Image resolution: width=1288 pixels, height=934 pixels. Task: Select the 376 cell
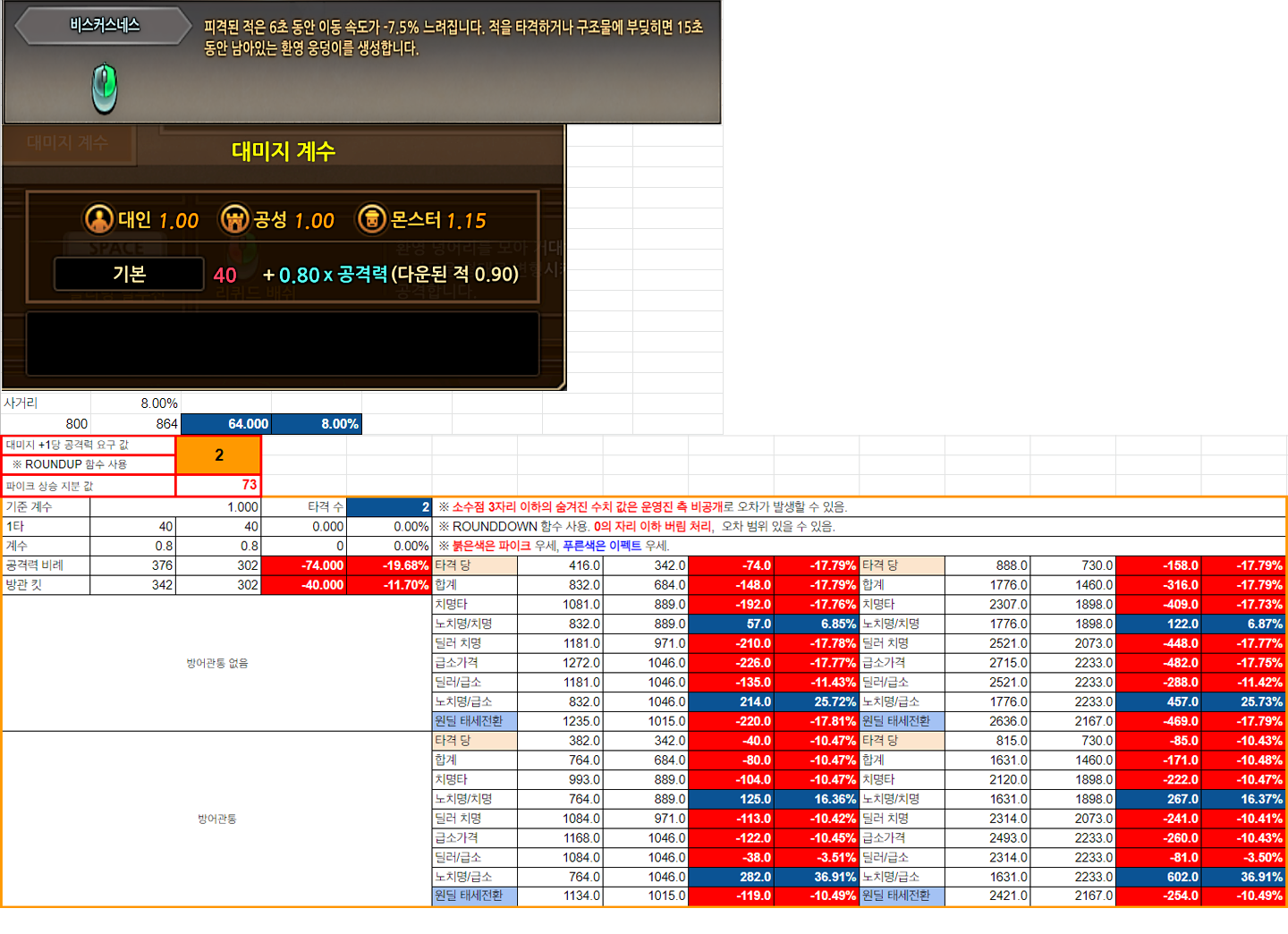[x=132, y=565]
